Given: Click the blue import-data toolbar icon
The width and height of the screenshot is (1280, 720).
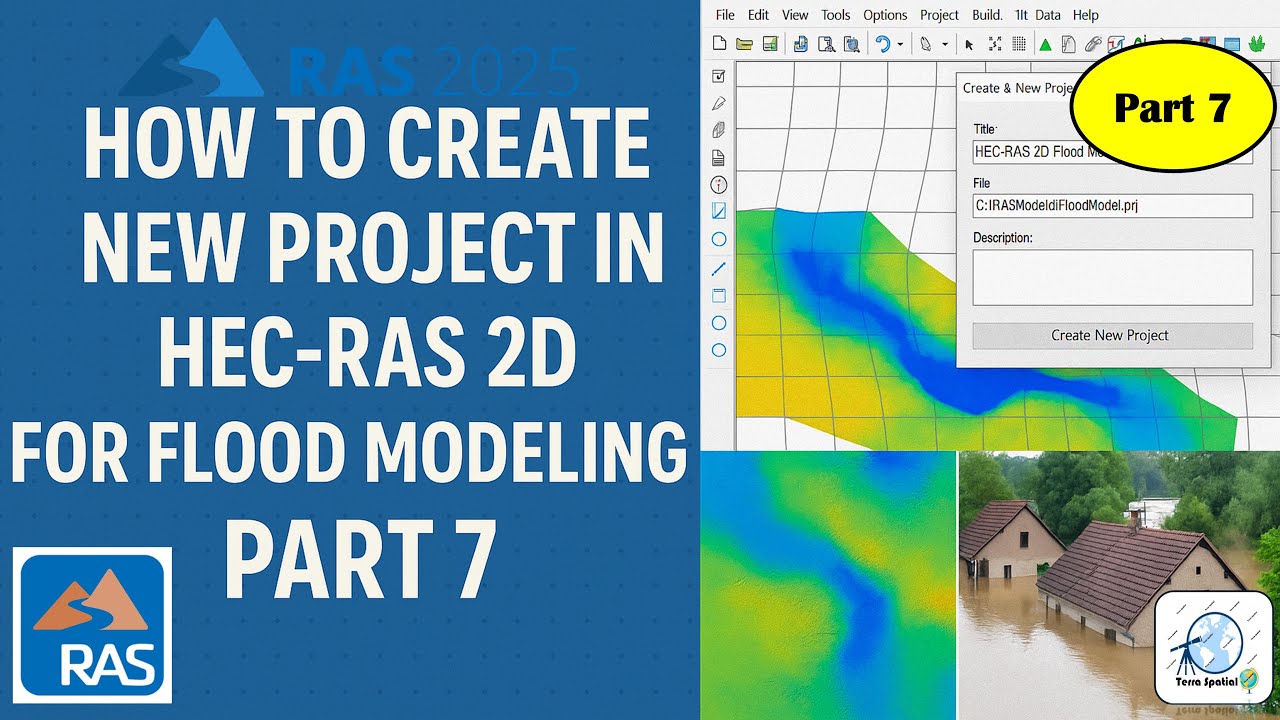Looking at the screenshot, I should pos(800,44).
